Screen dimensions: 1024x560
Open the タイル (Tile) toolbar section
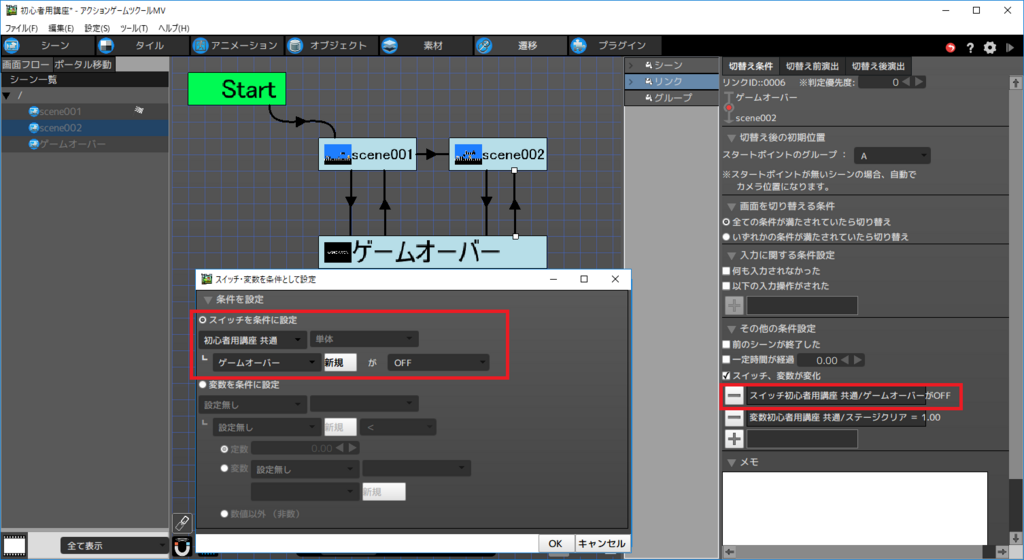(140, 46)
